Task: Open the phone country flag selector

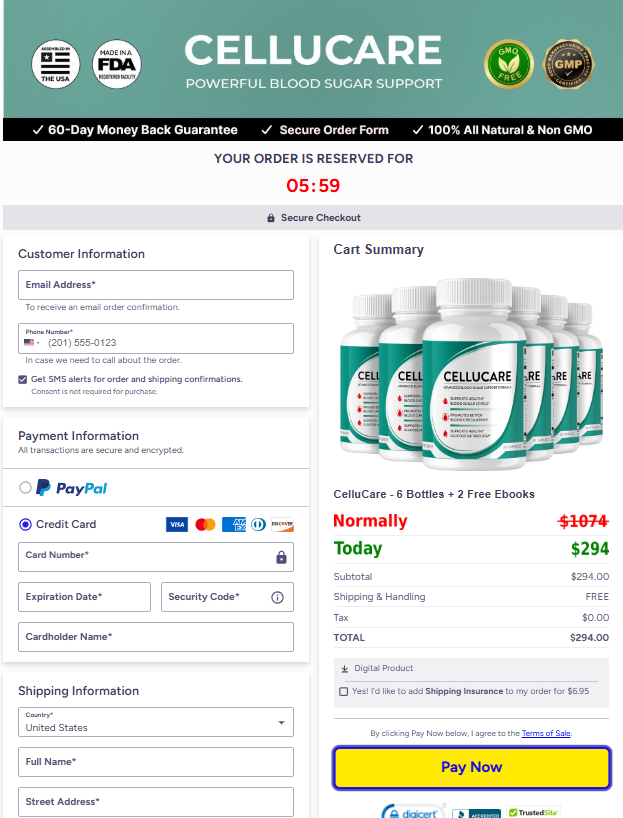Action: point(31,343)
